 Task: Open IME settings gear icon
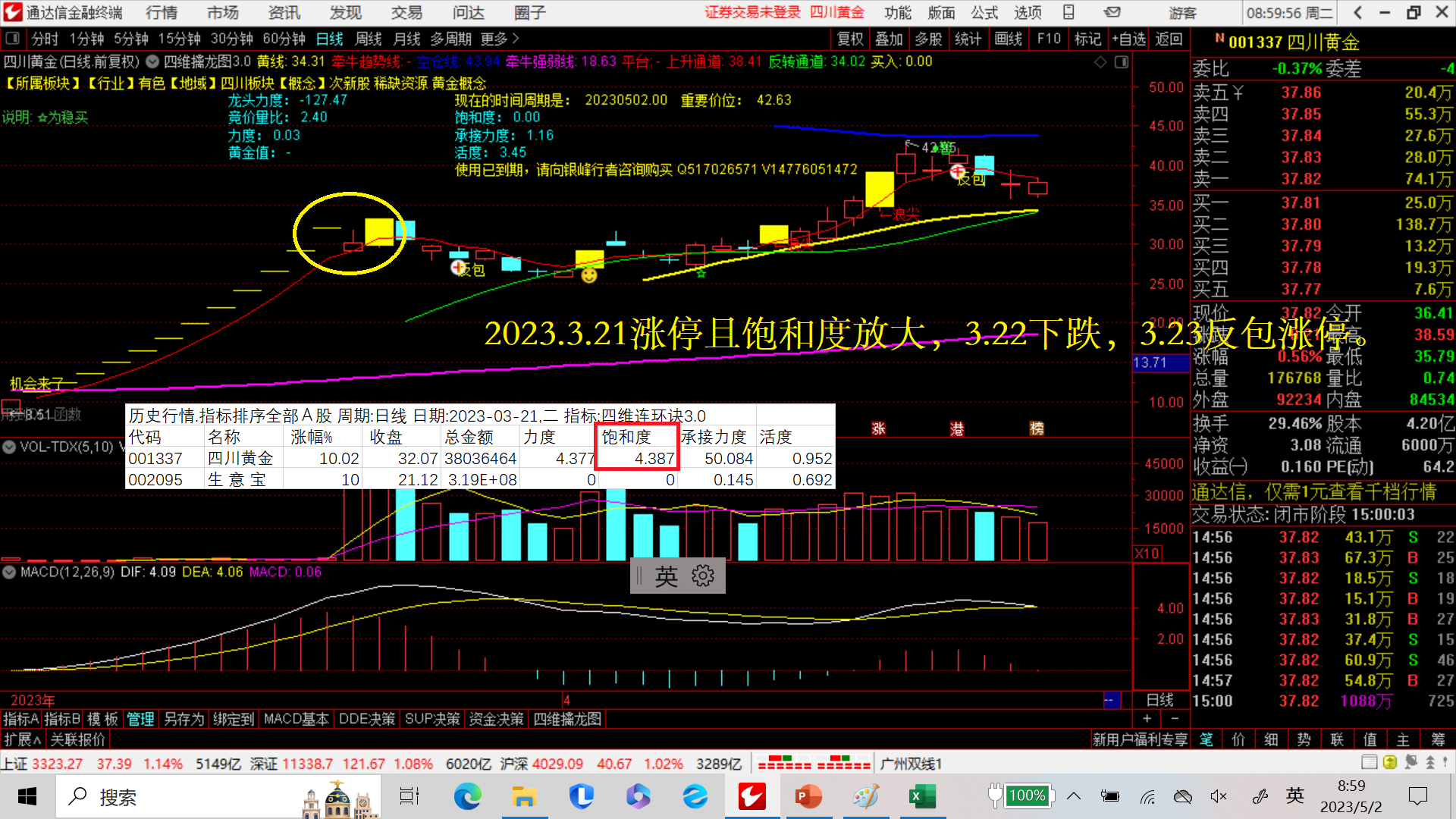(x=703, y=576)
